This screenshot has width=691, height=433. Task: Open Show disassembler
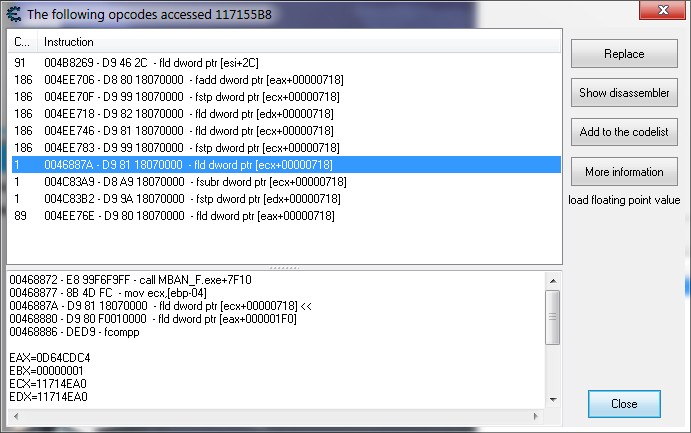coord(624,93)
